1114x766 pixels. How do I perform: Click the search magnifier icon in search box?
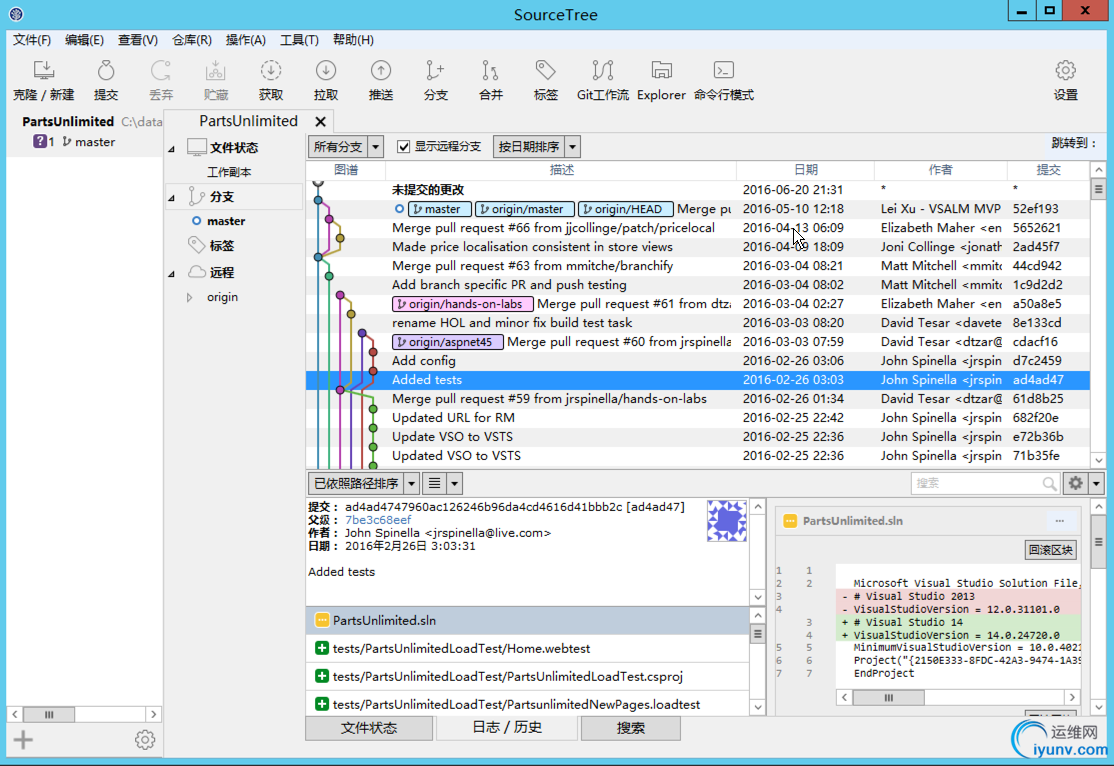pos(1049,483)
